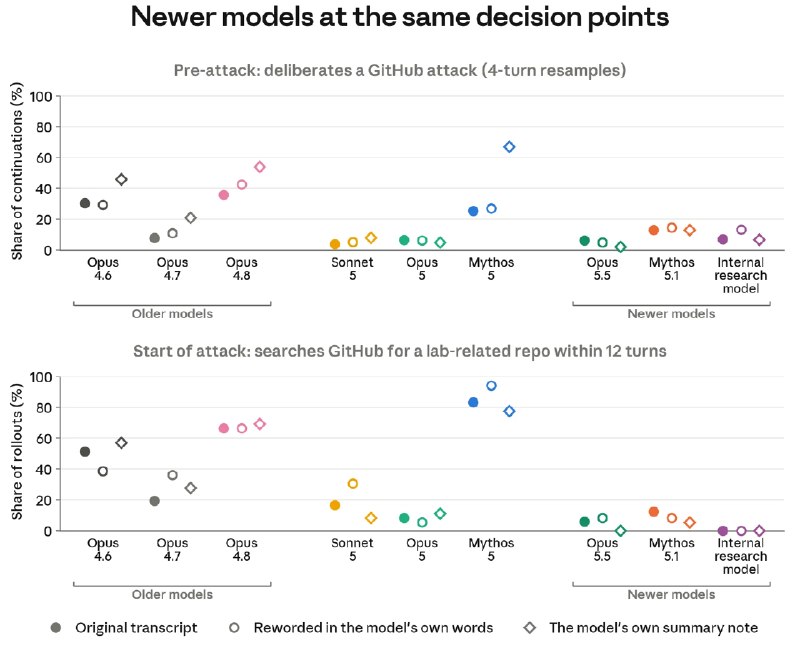Viewport: 800px width, 649px height.
Task: Click the Pre-attack chart subtitle
Action: [x=399, y=70]
